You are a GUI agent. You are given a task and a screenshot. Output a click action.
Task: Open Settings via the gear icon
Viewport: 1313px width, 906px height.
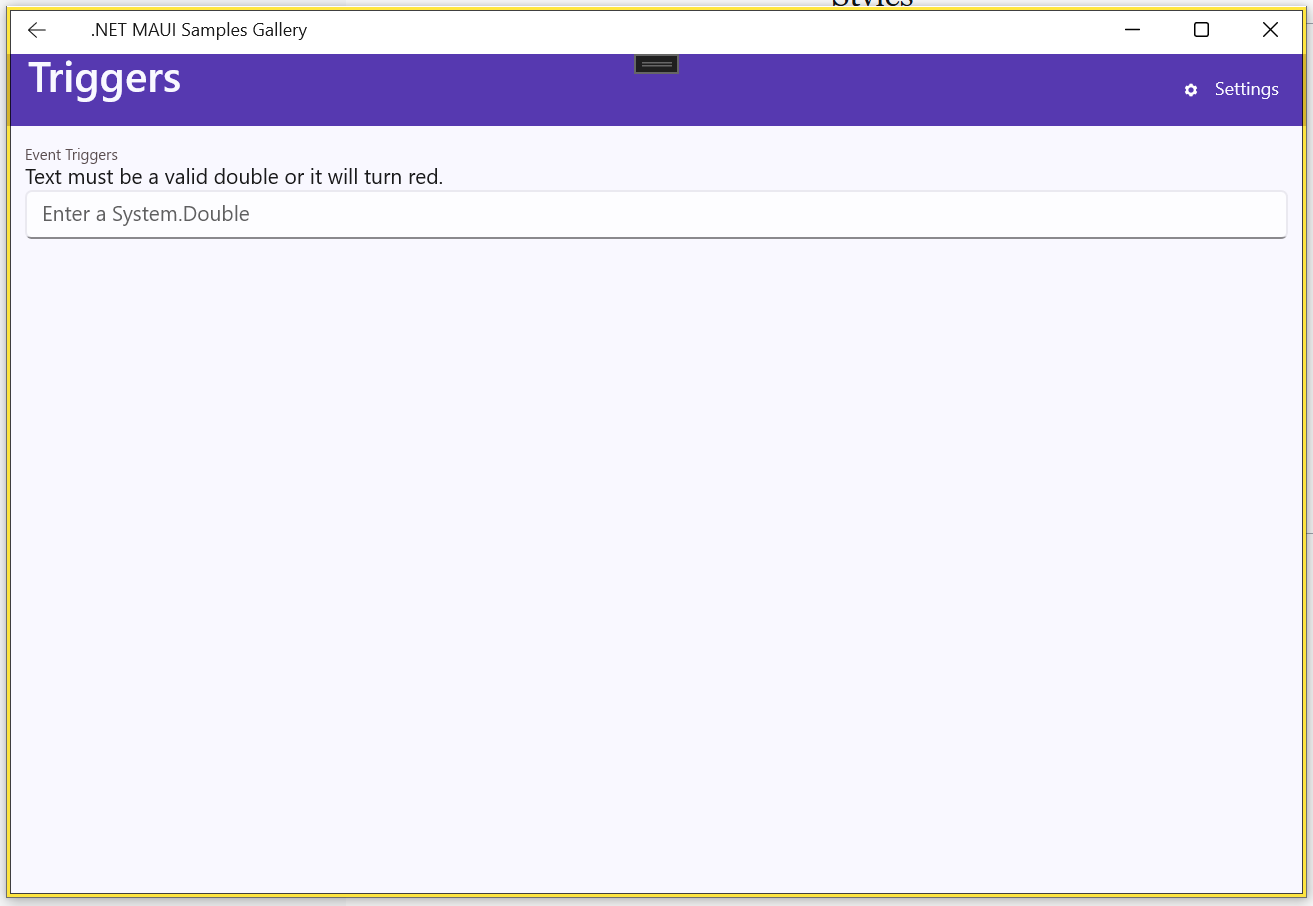tap(1190, 90)
